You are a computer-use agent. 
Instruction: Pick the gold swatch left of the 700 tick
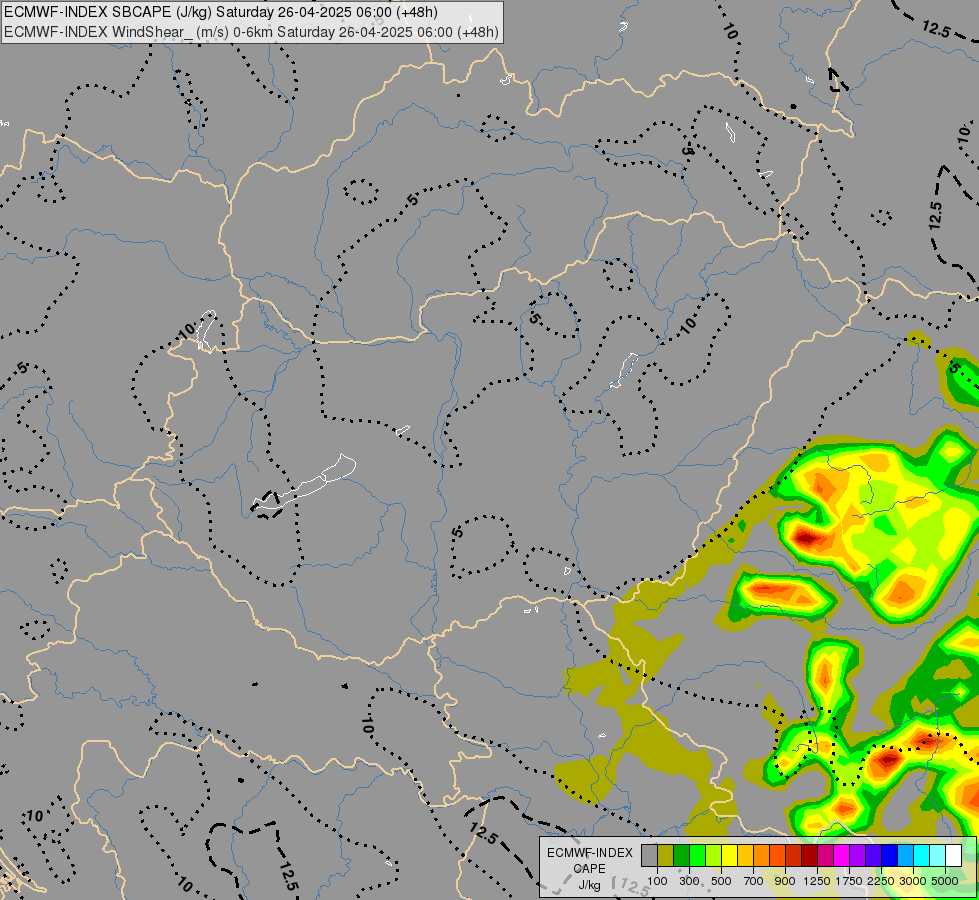pos(745,856)
